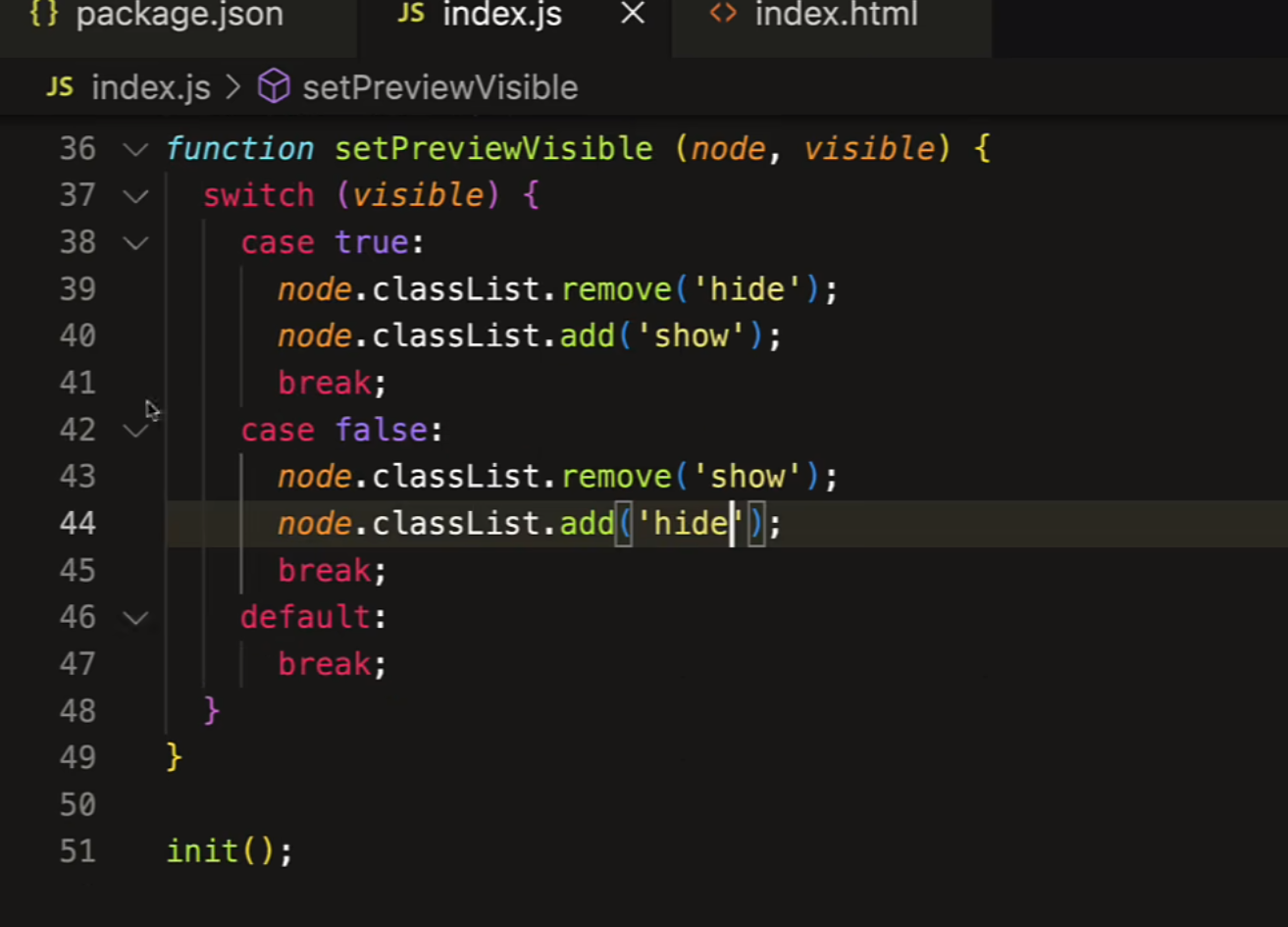Open the index.html tab

(836, 16)
